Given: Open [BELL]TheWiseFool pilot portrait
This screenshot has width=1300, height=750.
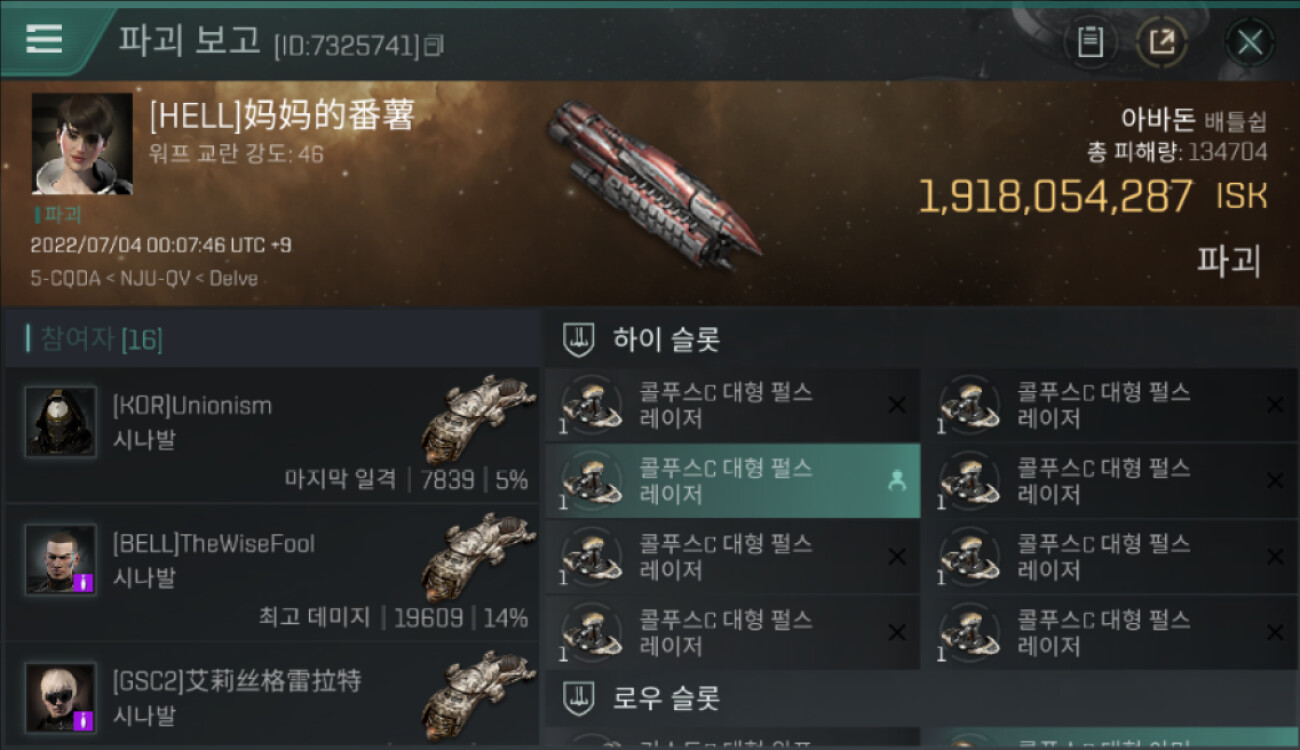Looking at the screenshot, I should point(61,559).
